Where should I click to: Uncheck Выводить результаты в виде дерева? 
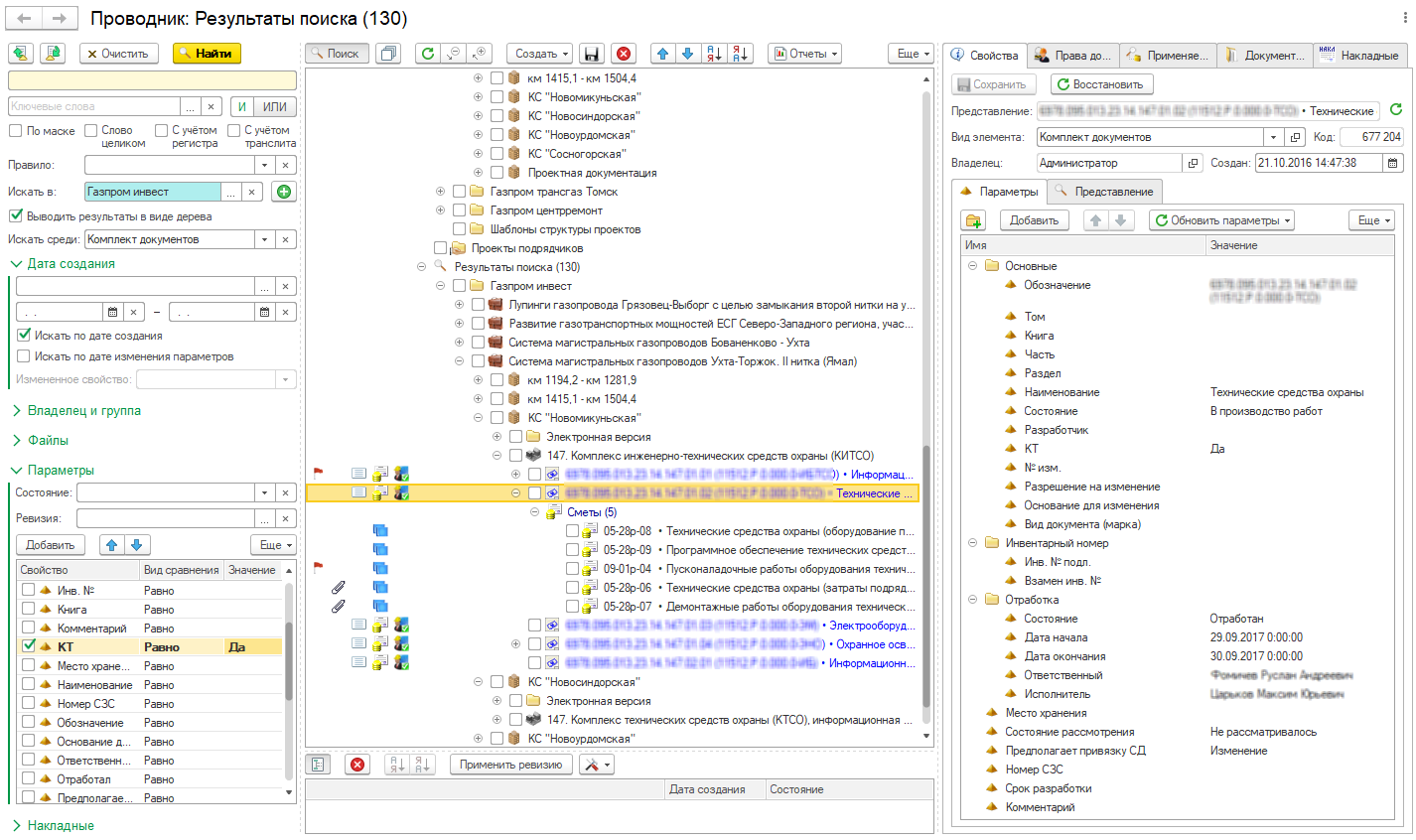(15, 215)
